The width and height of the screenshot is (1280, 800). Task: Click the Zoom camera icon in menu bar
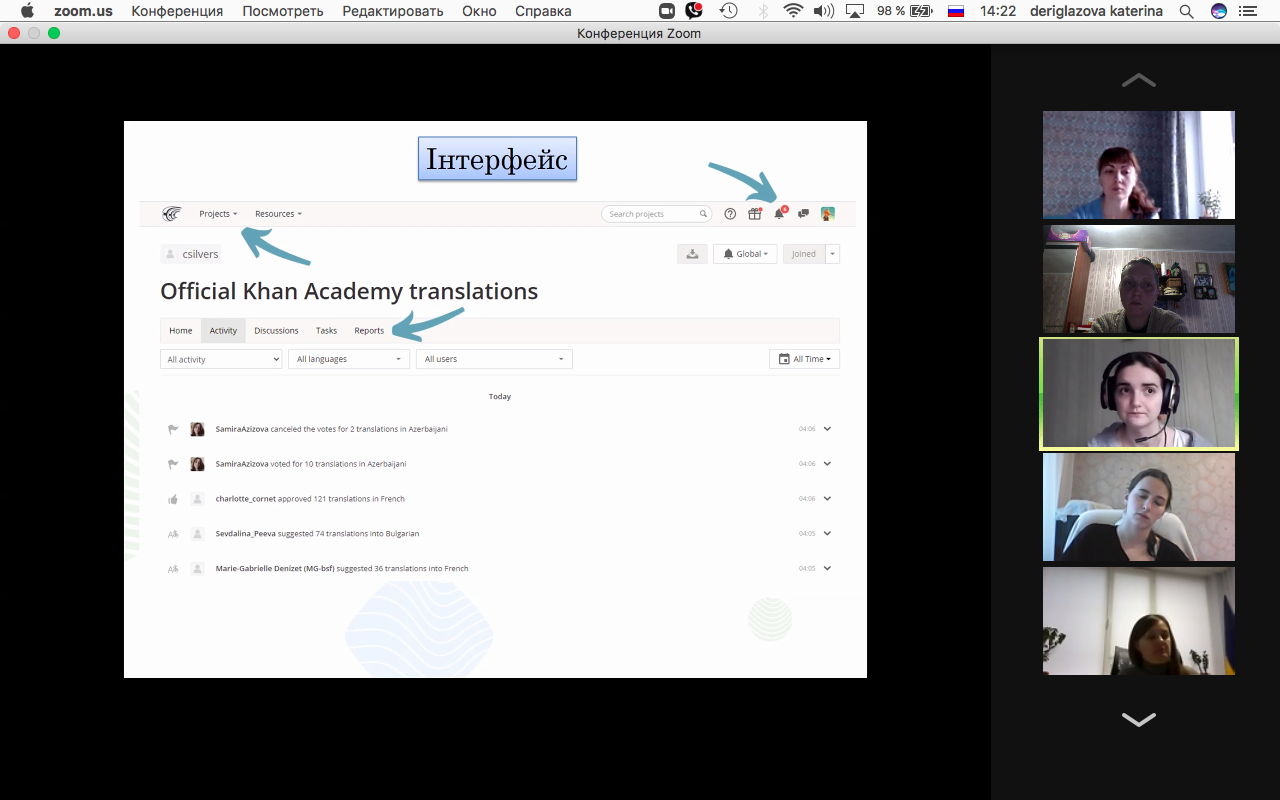point(668,11)
